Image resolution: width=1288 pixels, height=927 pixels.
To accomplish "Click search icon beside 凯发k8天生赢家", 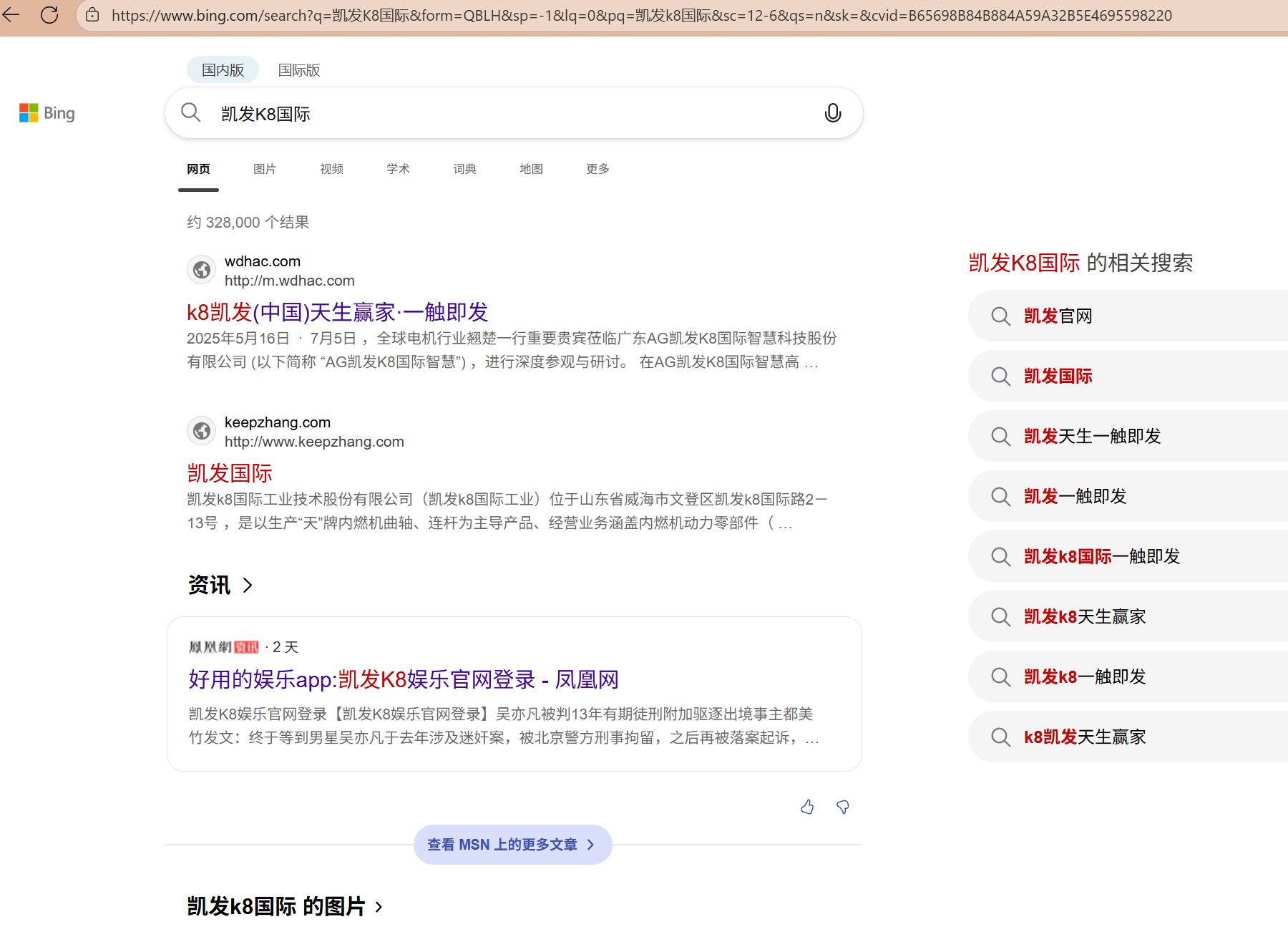I will [1000, 617].
